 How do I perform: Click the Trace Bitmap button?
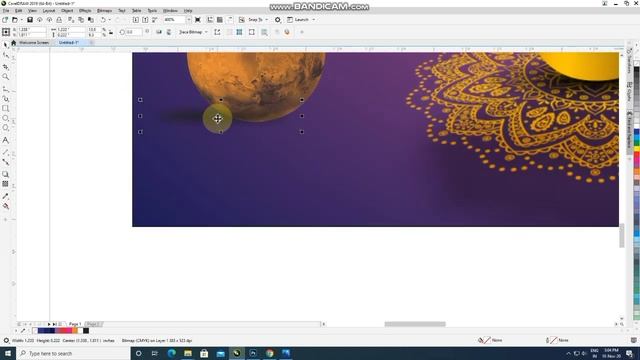click(190, 32)
